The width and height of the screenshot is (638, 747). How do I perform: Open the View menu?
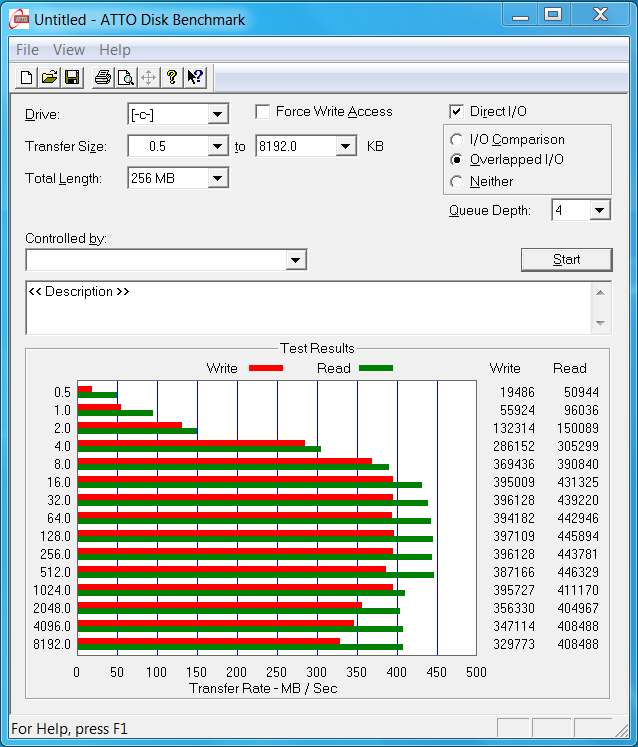69,50
